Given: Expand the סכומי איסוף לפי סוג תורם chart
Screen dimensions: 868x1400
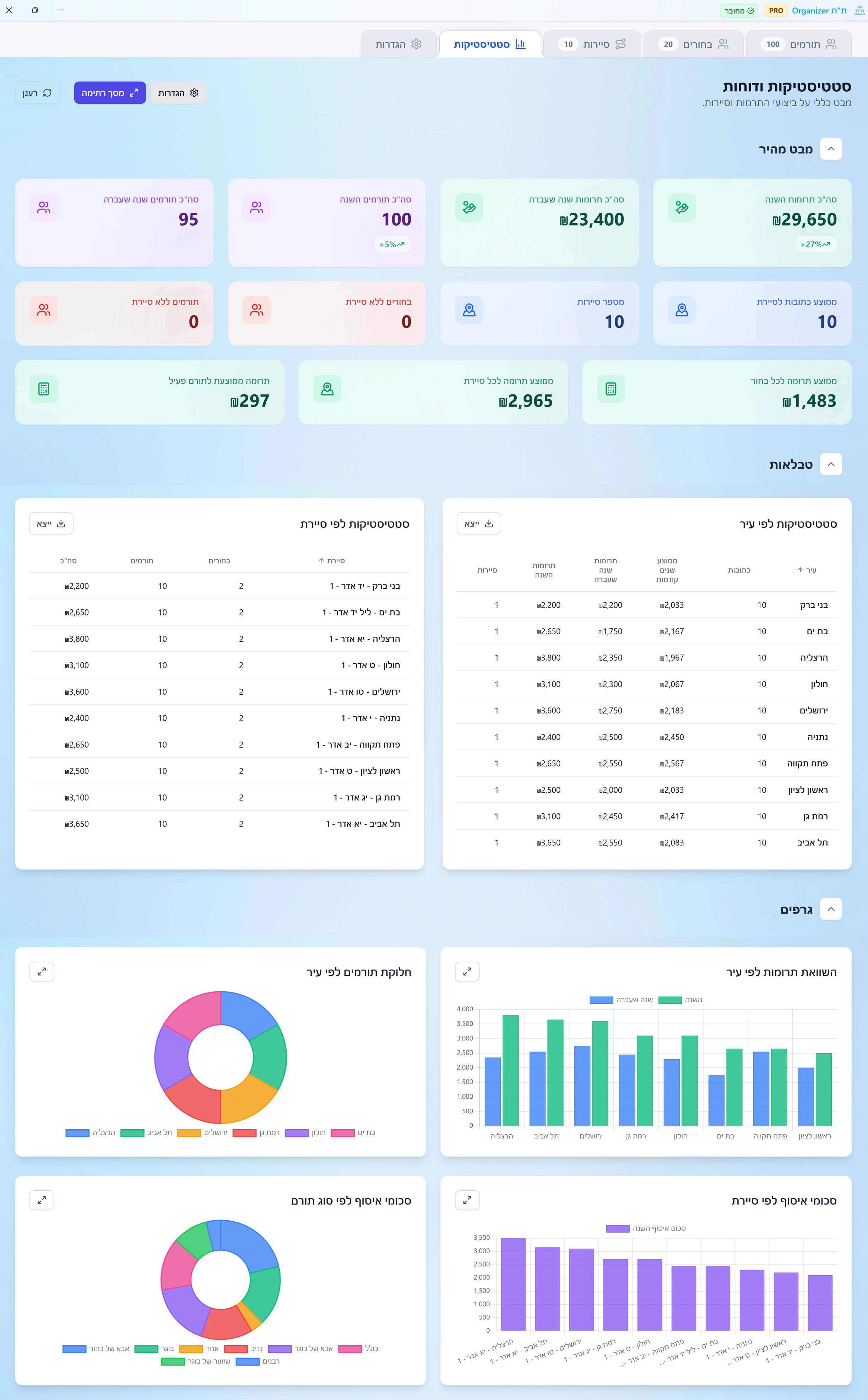Looking at the screenshot, I should click(42, 1200).
